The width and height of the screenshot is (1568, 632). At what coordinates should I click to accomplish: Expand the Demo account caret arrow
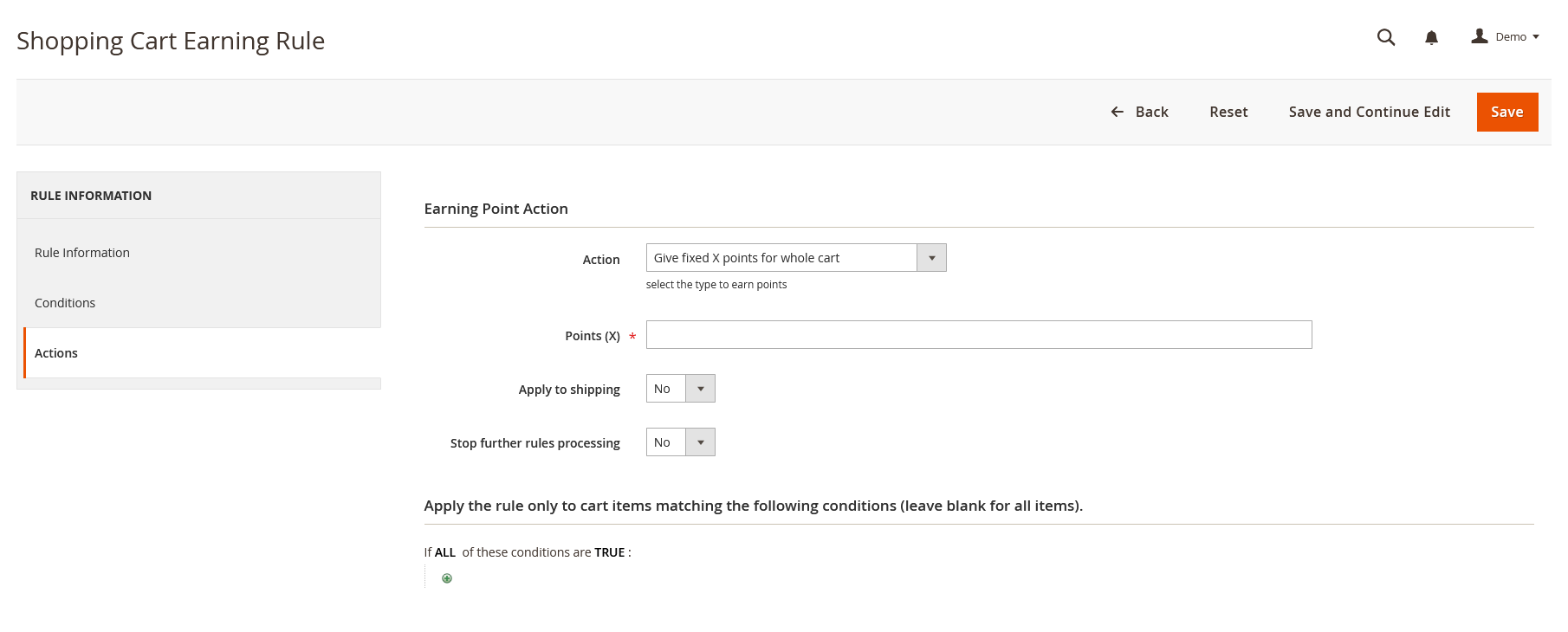[1536, 36]
